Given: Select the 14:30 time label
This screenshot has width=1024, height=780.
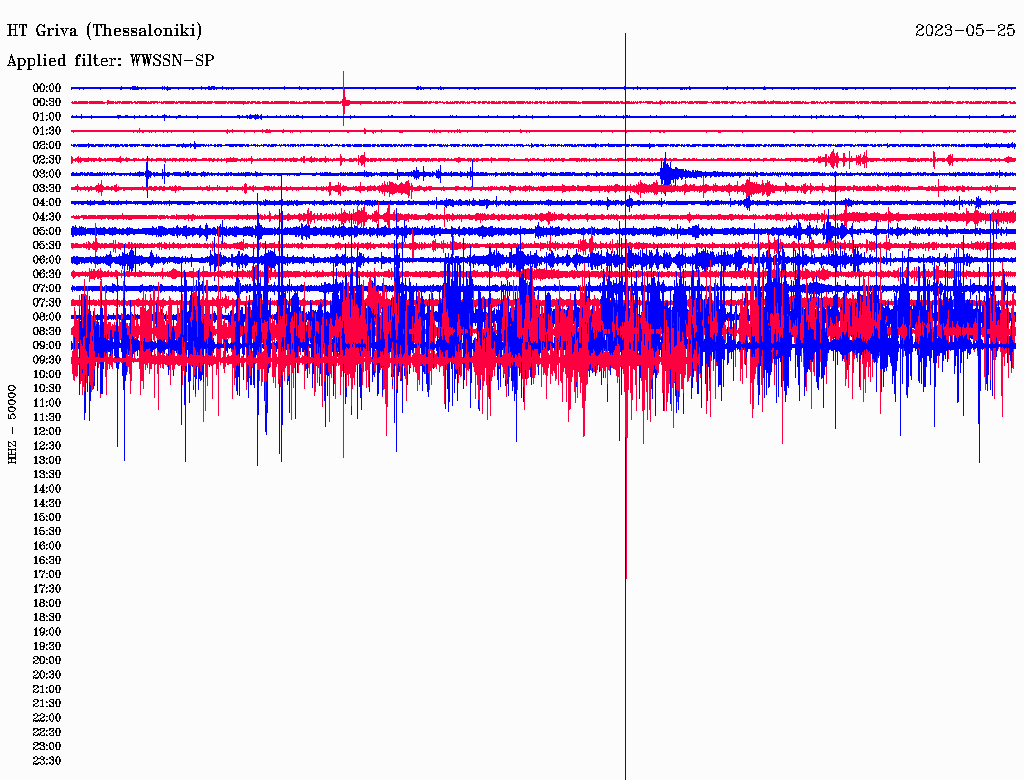Looking at the screenshot, I should 47,503.
